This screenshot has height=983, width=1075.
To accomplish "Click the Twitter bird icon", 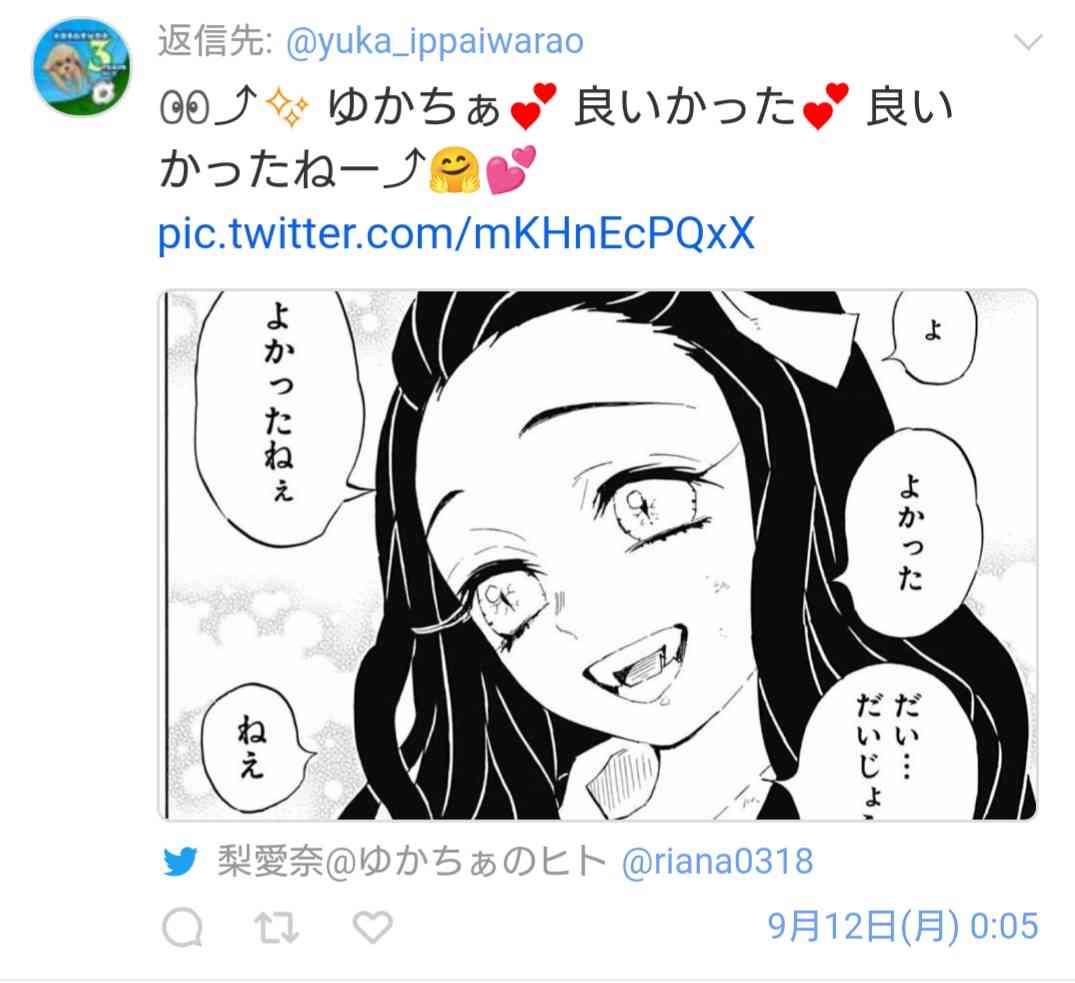I will 180,862.
